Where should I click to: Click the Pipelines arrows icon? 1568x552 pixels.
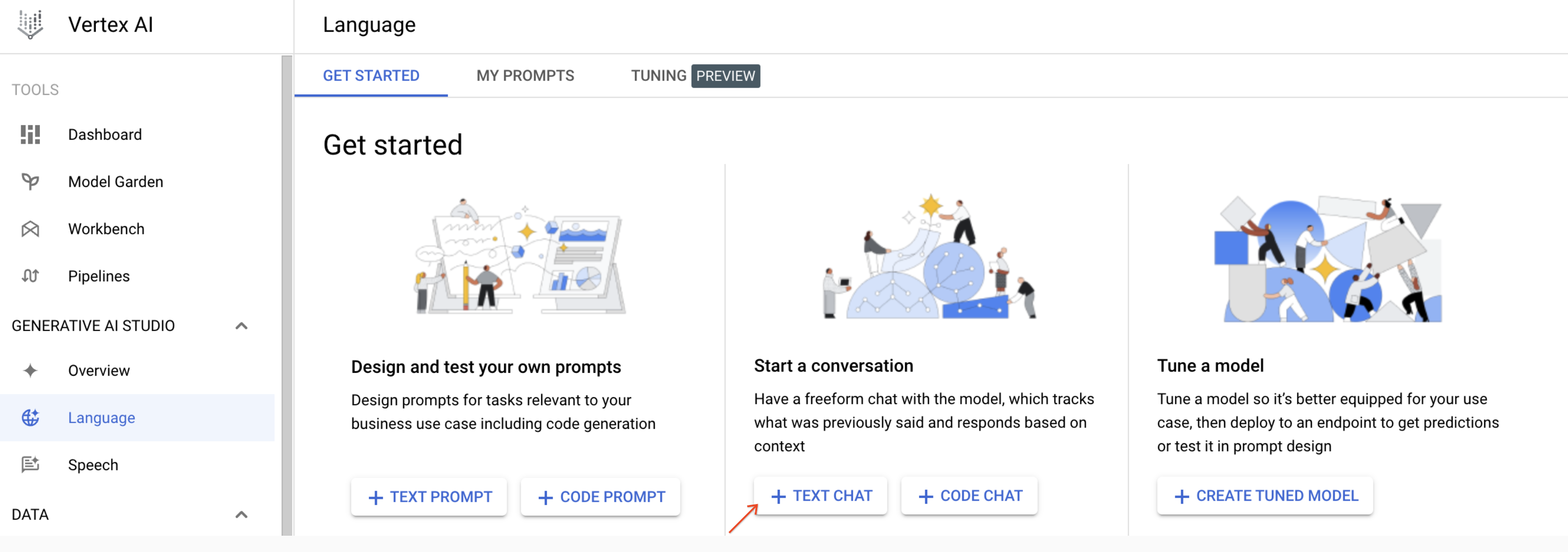click(x=30, y=276)
